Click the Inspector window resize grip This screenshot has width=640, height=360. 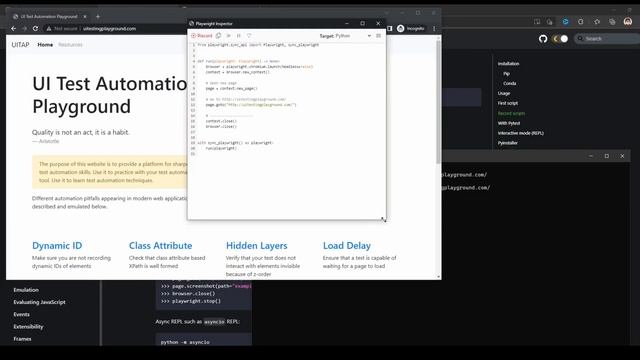pyautogui.click(x=383, y=219)
